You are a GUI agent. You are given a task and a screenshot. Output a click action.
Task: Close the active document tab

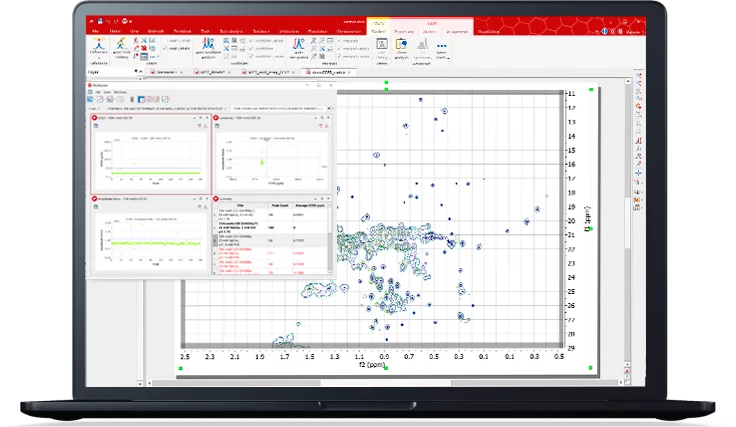[350, 72]
